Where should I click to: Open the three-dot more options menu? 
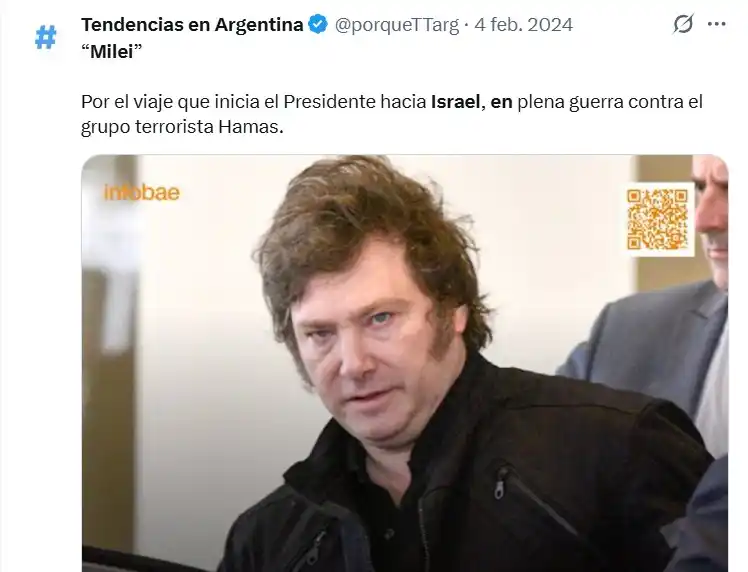717,24
